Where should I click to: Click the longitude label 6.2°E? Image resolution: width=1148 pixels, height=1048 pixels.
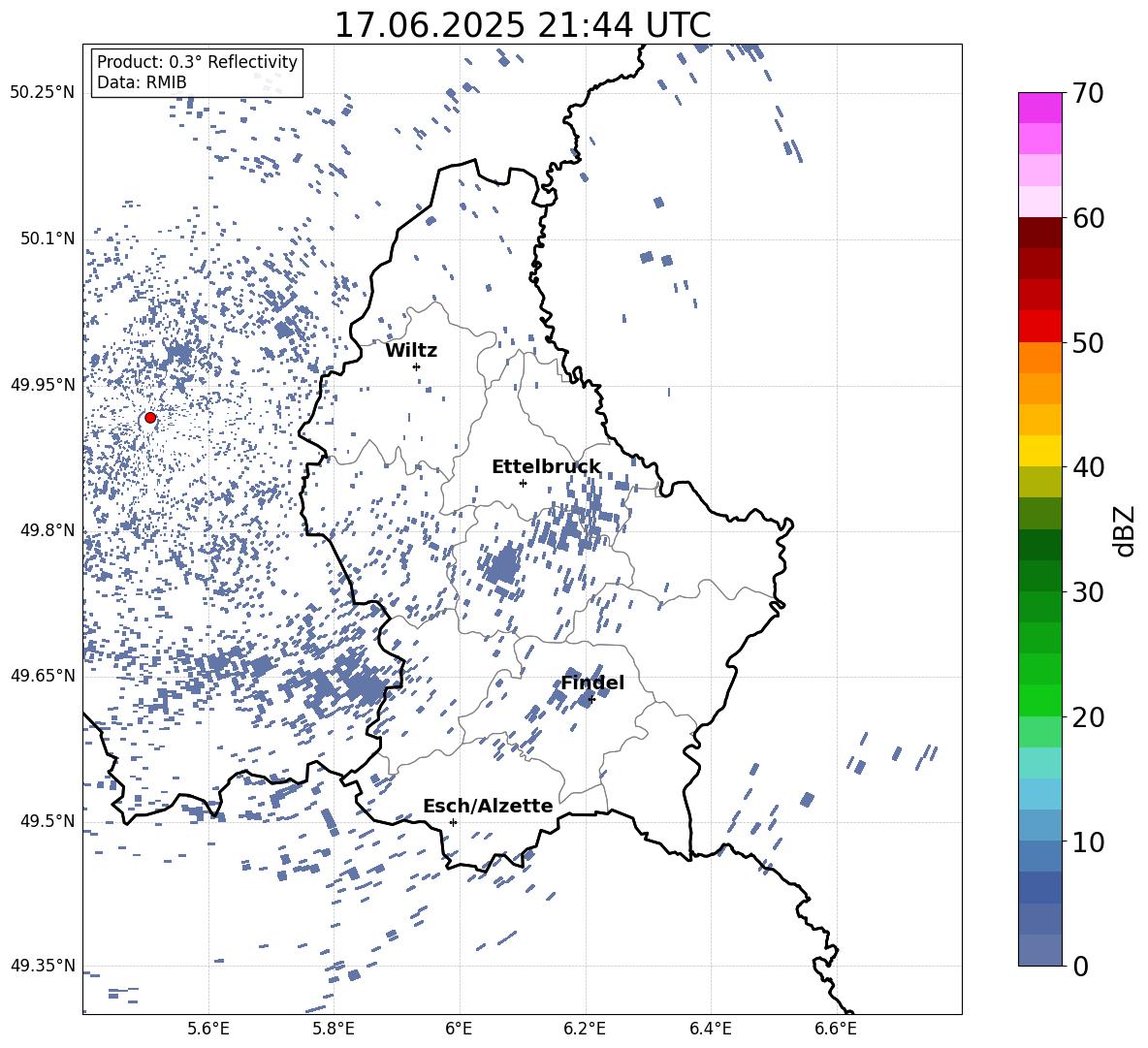pyautogui.click(x=585, y=1029)
